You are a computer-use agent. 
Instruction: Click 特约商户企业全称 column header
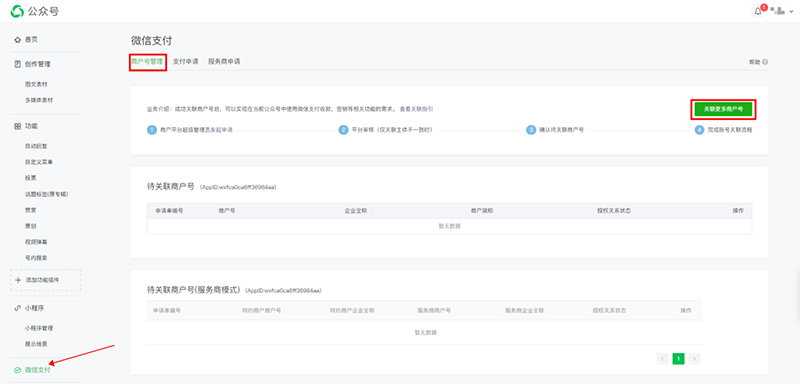pyautogui.click(x=352, y=310)
